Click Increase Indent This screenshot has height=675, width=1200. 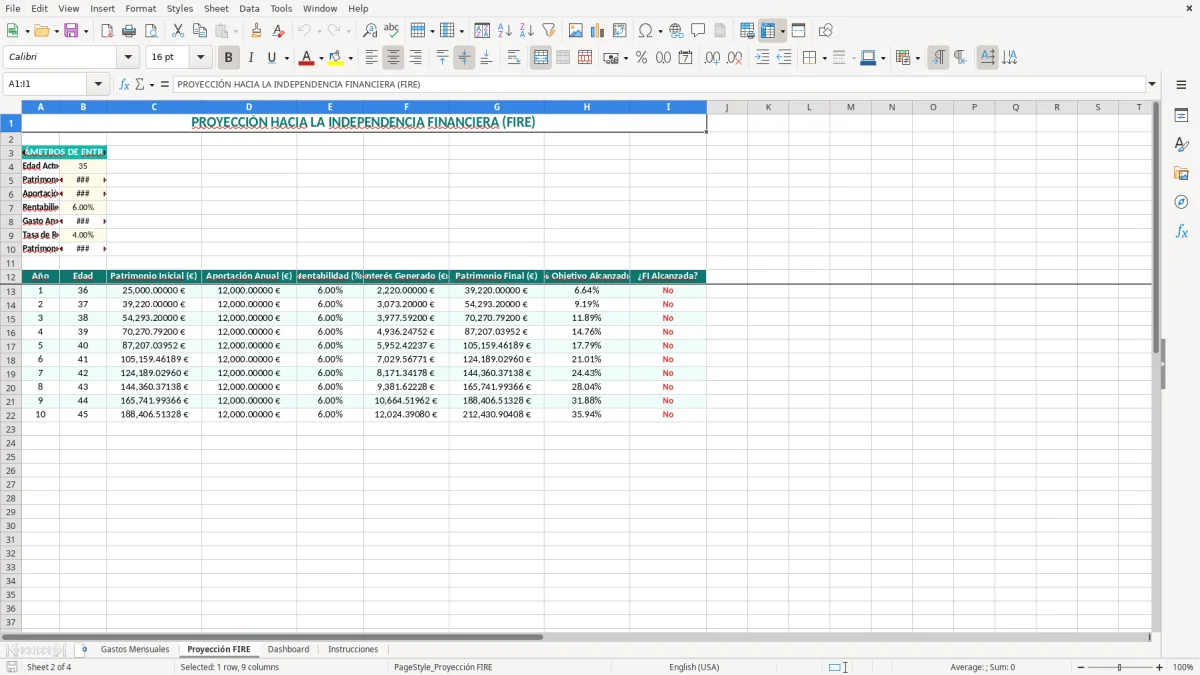point(762,58)
